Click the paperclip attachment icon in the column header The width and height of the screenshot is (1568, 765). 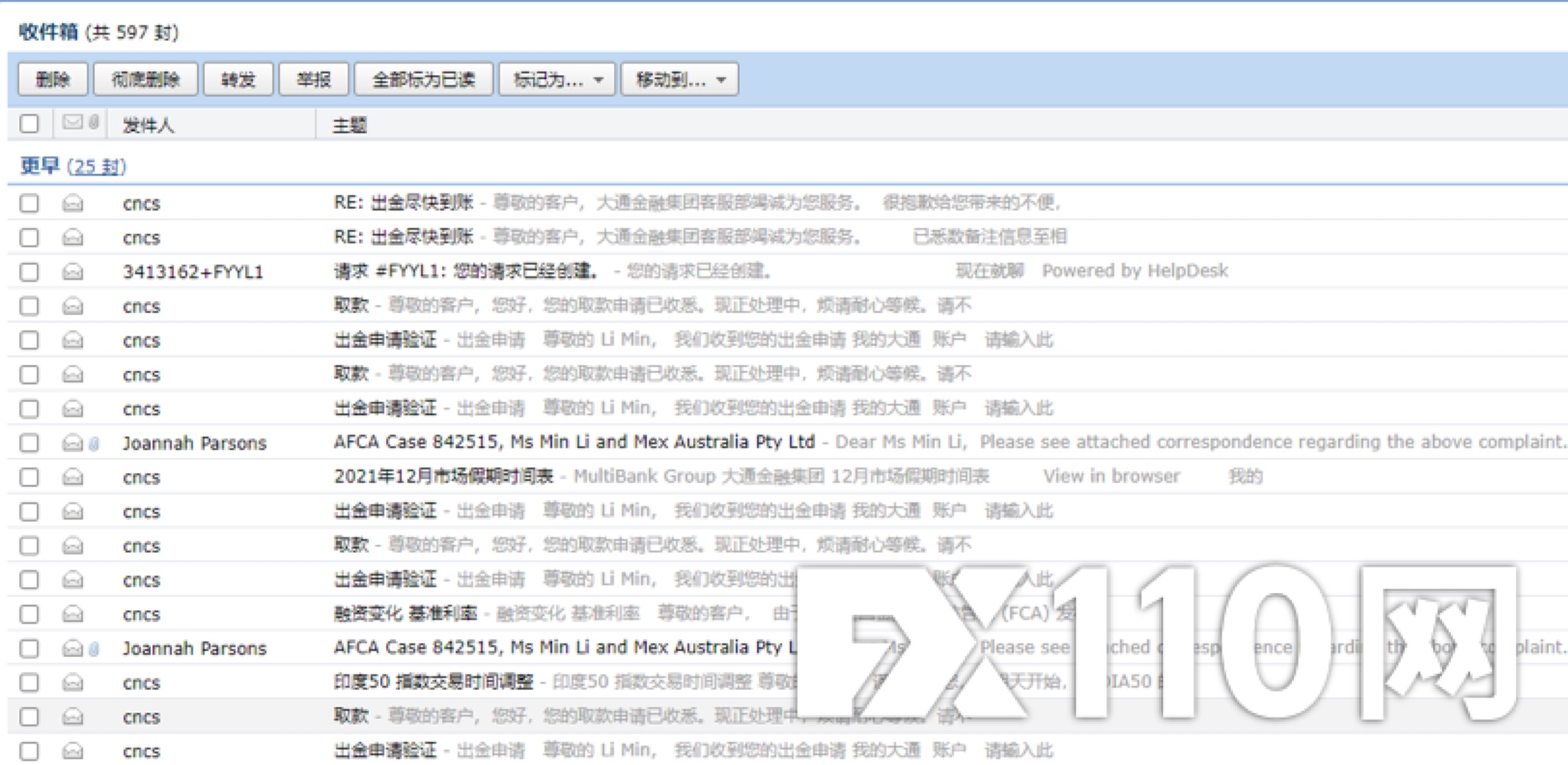pos(94,122)
